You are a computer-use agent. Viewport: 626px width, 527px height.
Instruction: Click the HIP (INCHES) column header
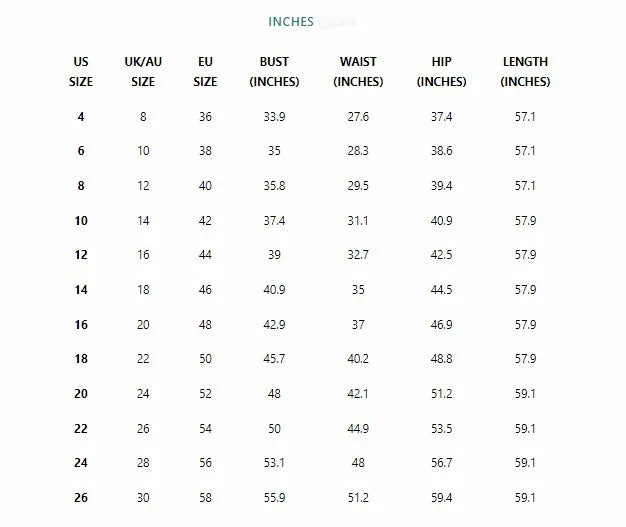coord(441,71)
